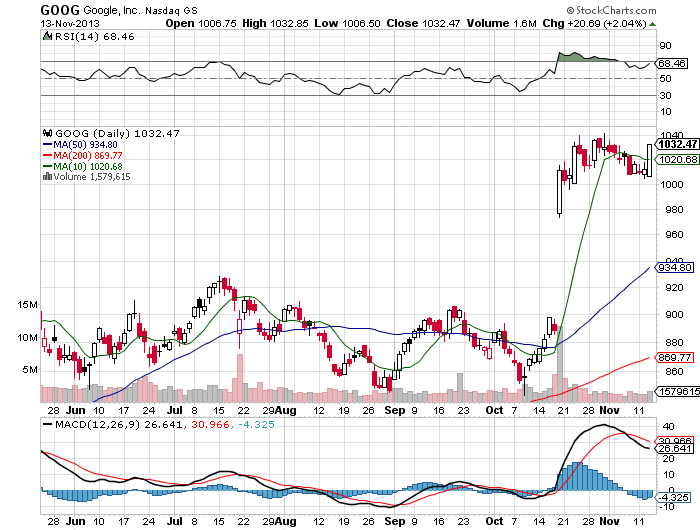Image resolution: width=700 pixels, height=530 pixels.
Task: Click the boxed 1032.47 last-price tag on right axis
Action: pyautogui.click(x=678, y=144)
